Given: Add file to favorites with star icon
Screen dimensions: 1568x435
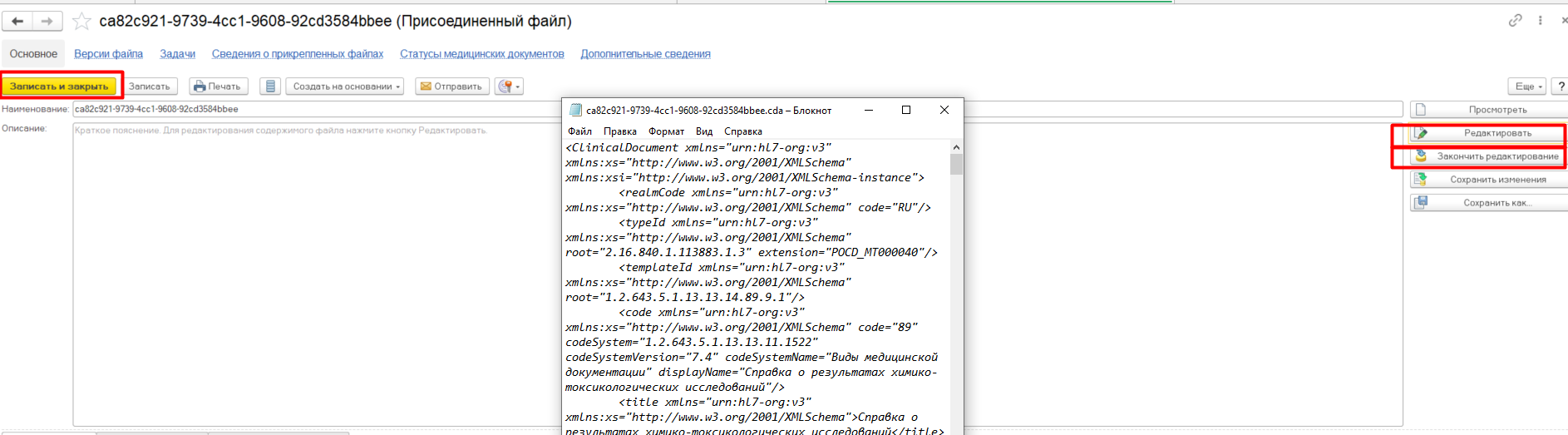Looking at the screenshot, I should click(81, 22).
